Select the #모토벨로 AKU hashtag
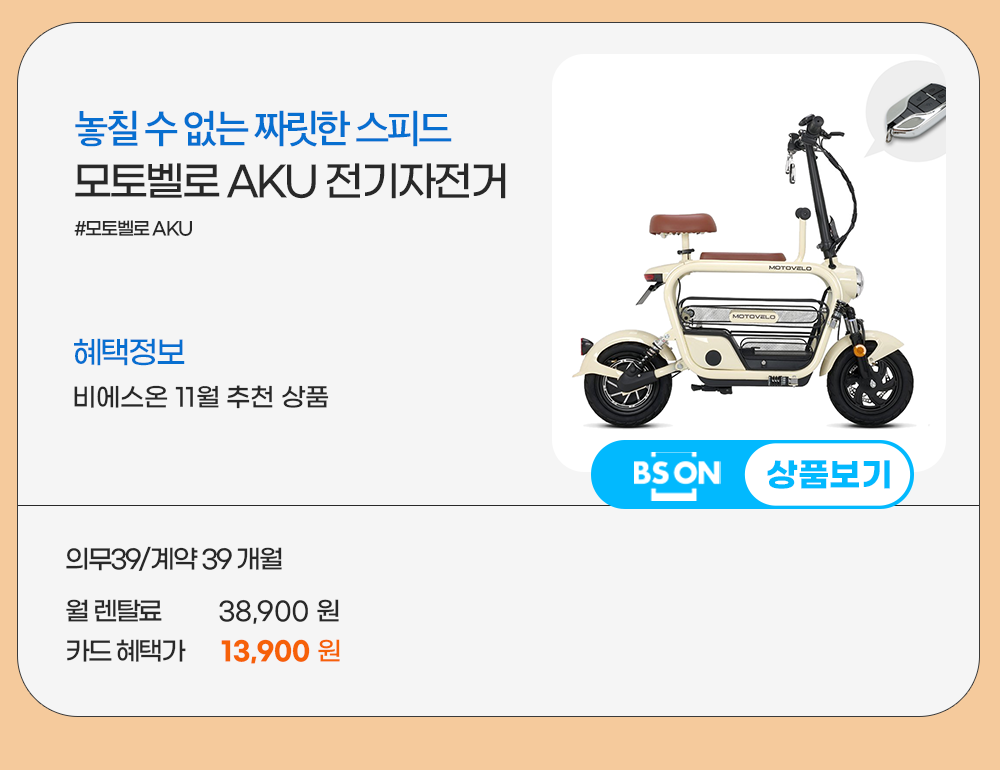Screen dimensions: 1000x770 pos(133,228)
